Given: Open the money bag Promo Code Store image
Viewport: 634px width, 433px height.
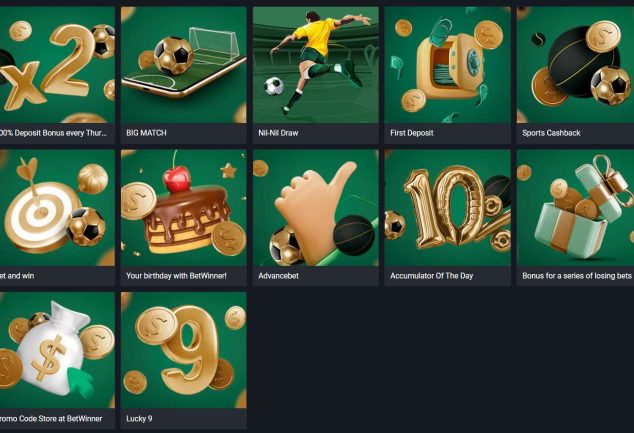Looking at the screenshot, I should [57, 350].
